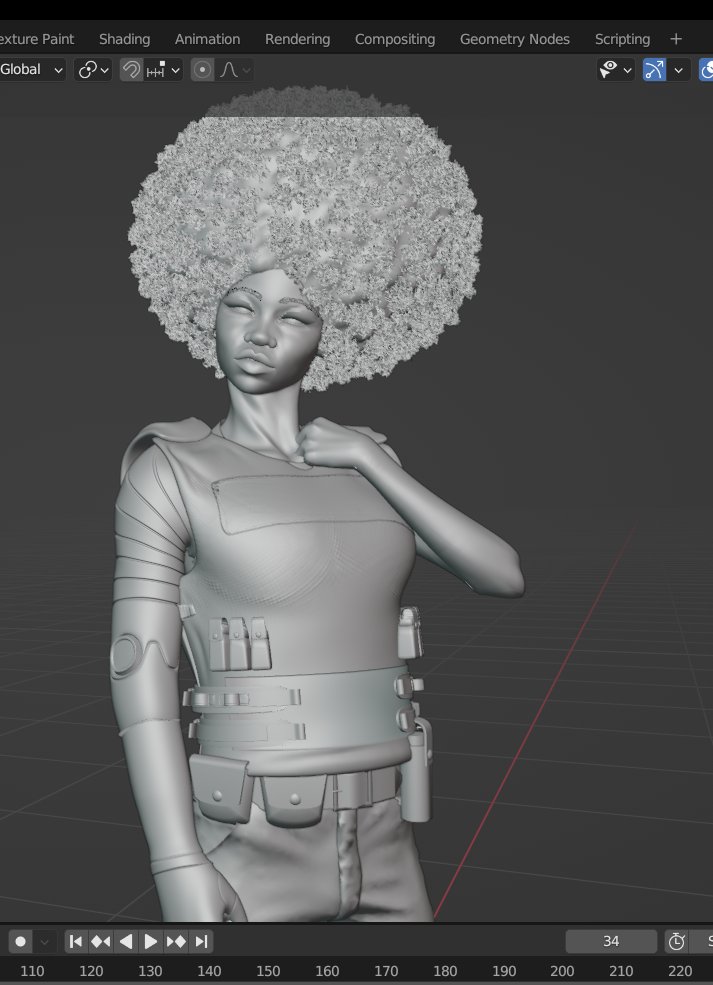
Task: Switch to the Rendering workspace tab
Action: [x=297, y=39]
